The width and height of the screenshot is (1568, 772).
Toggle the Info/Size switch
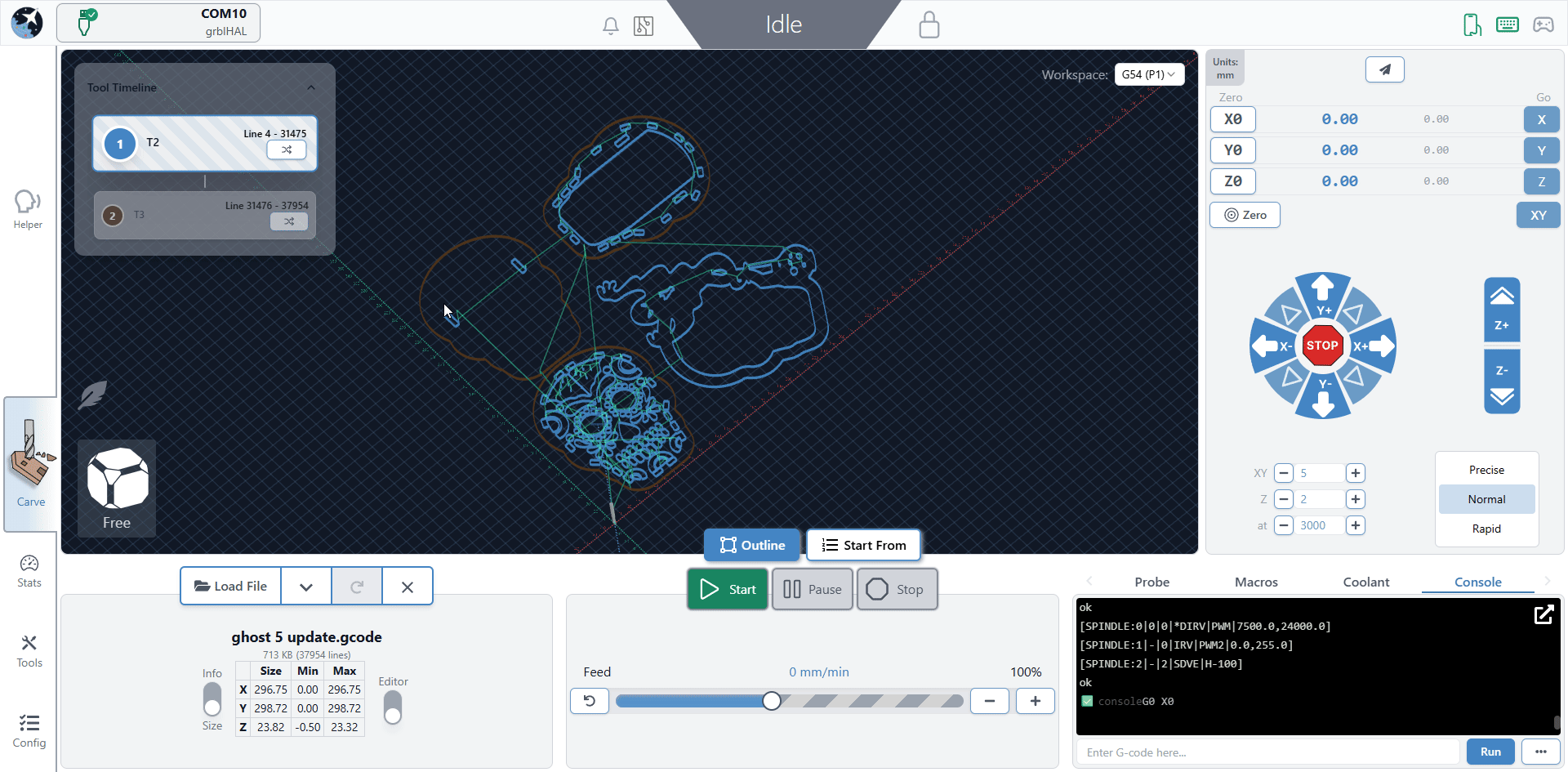[x=212, y=699]
